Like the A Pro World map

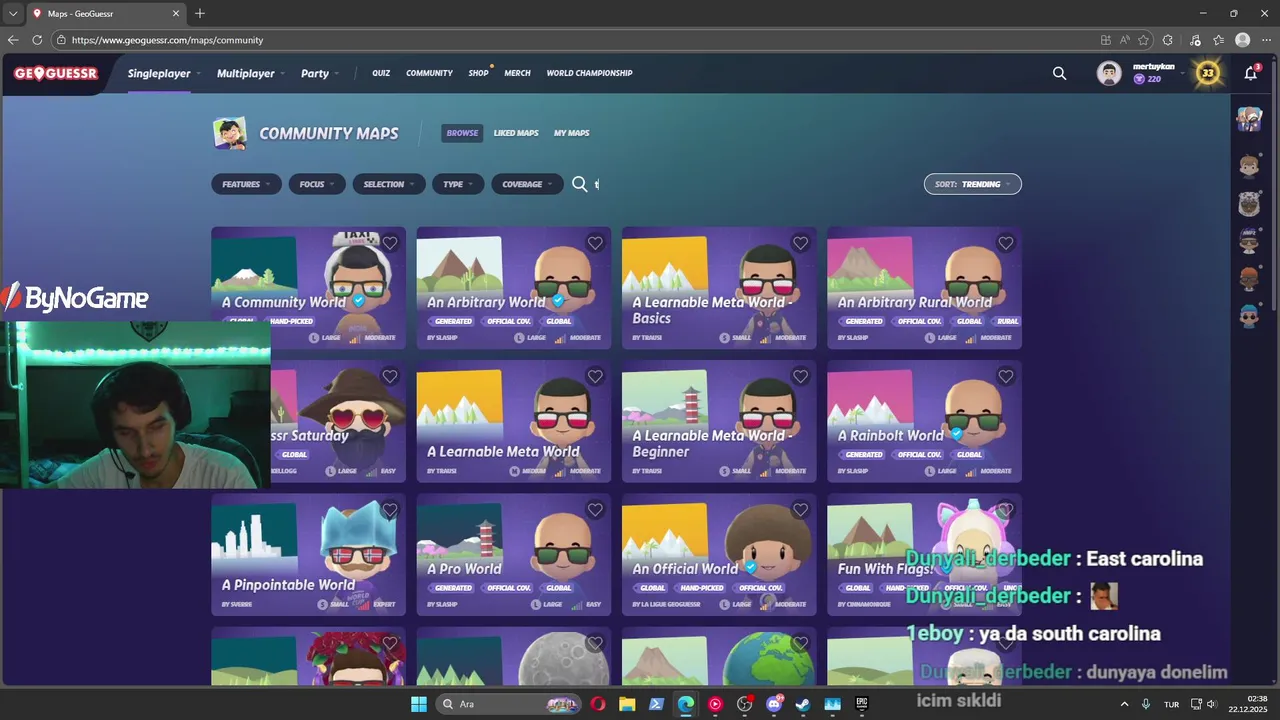point(595,510)
